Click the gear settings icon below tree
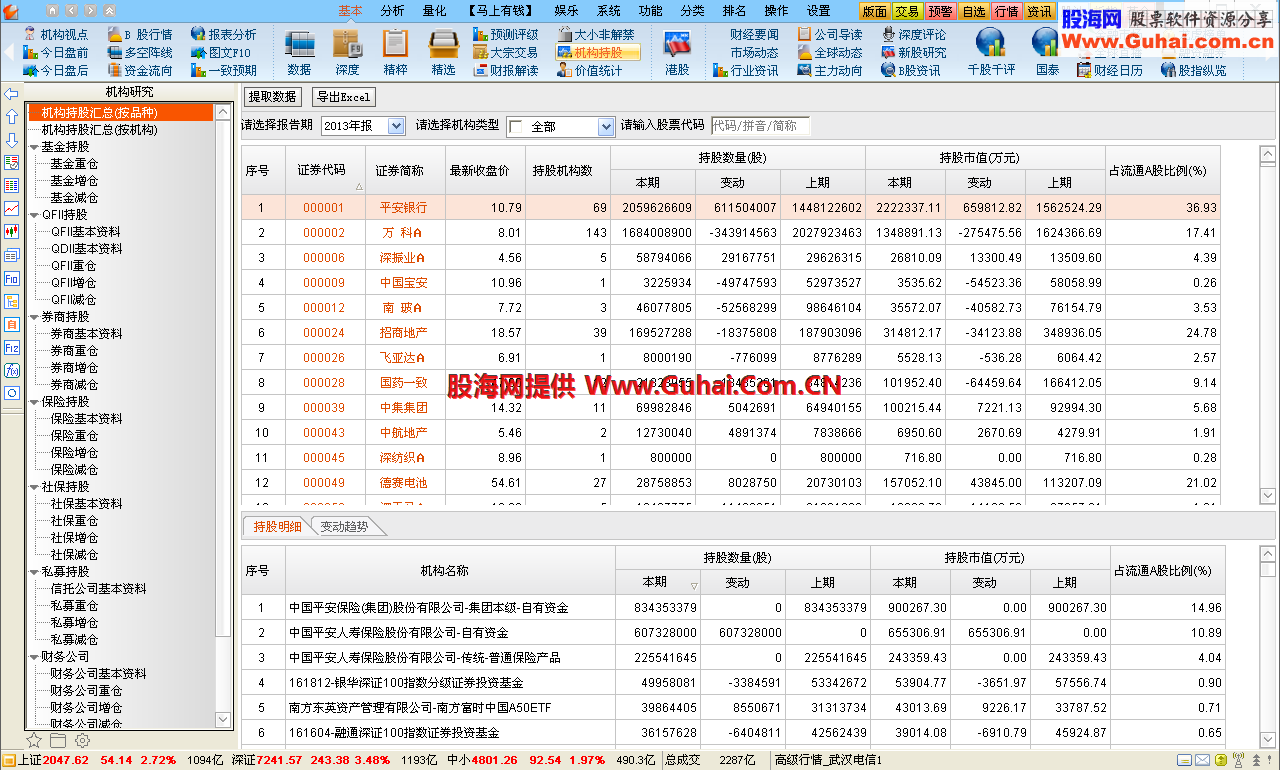Viewport: 1280px width, 770px height. (82, 740)
